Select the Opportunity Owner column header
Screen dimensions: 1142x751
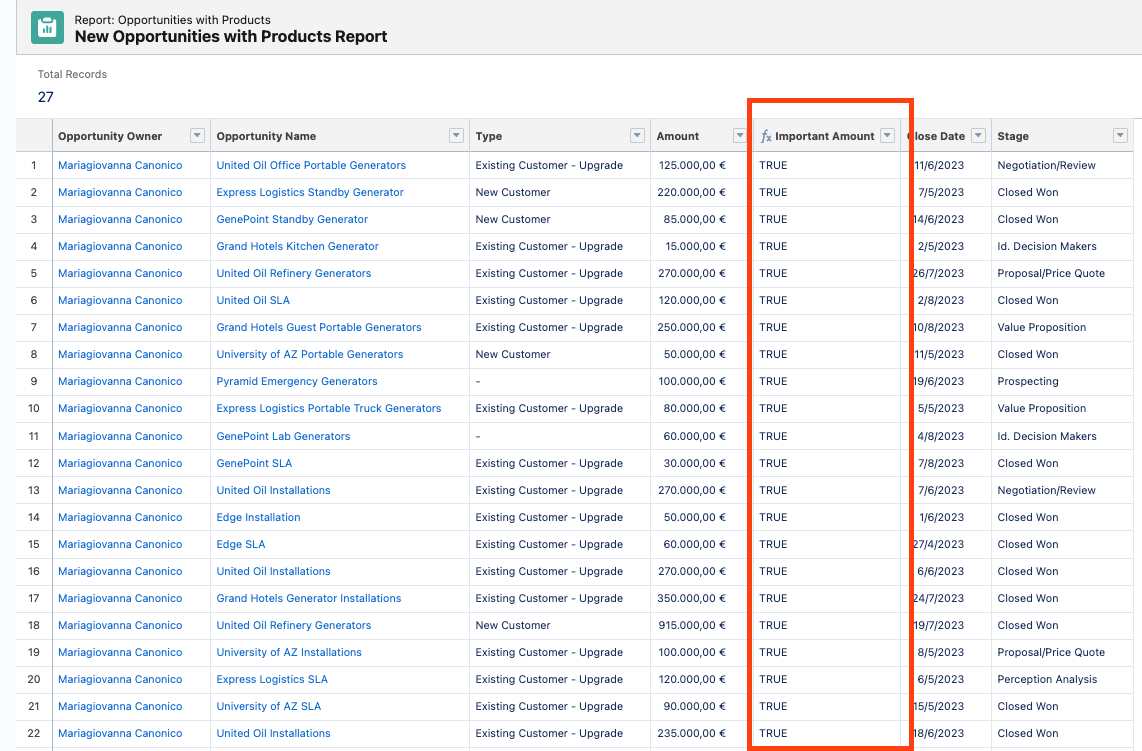click(110, 136)
